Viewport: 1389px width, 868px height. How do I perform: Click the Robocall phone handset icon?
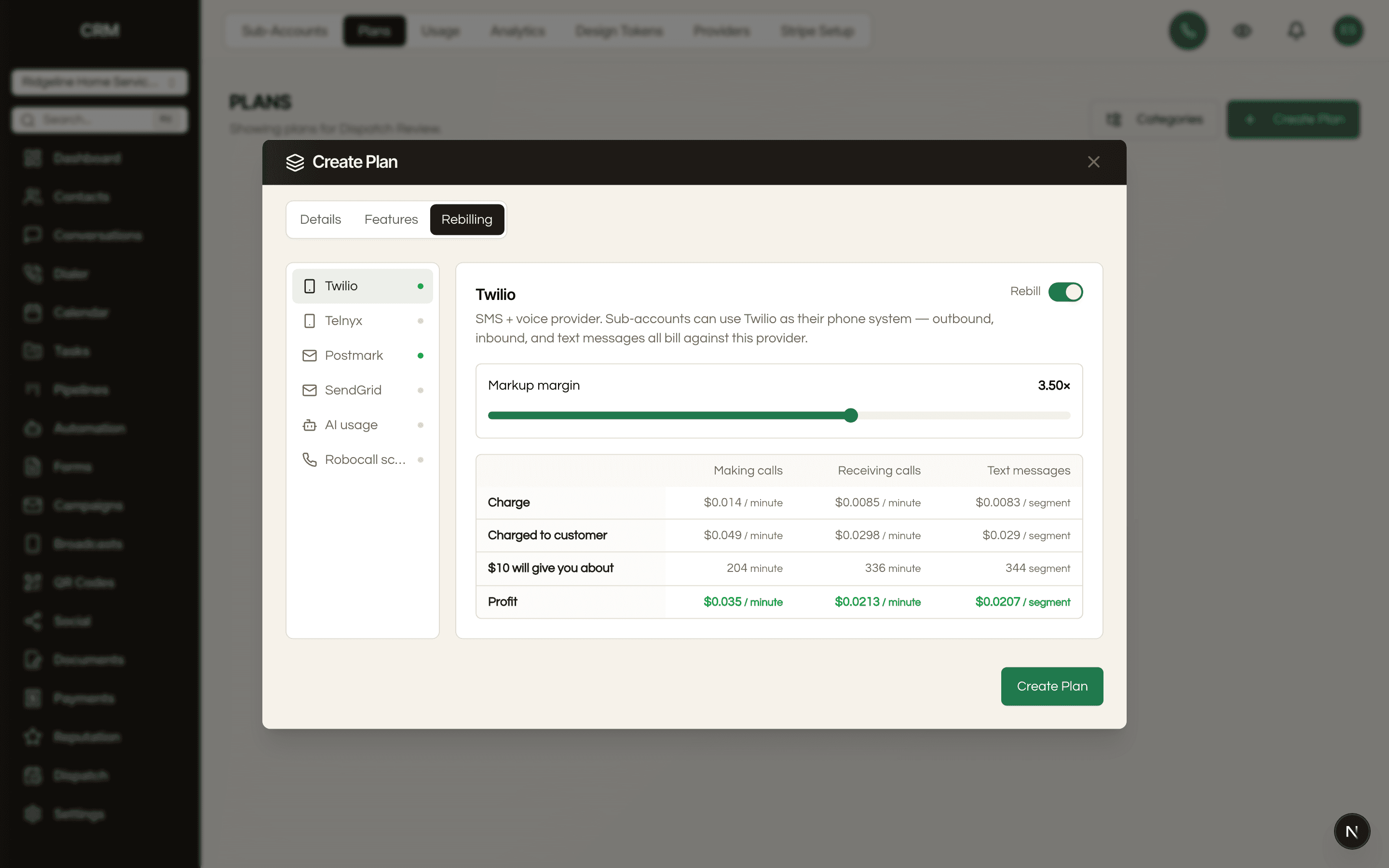309,459
